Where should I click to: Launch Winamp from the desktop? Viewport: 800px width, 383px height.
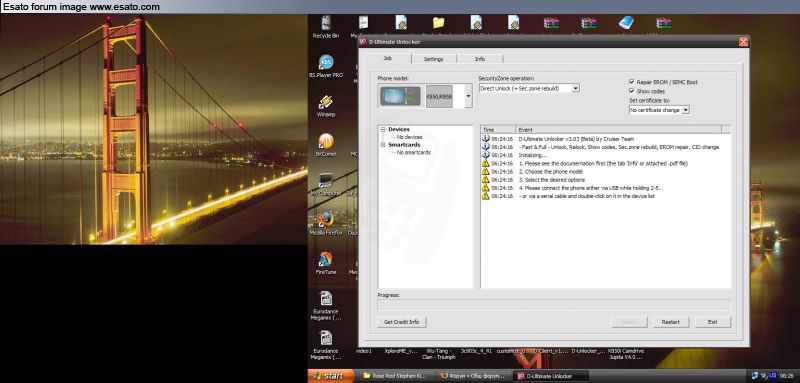coord(326,106)
